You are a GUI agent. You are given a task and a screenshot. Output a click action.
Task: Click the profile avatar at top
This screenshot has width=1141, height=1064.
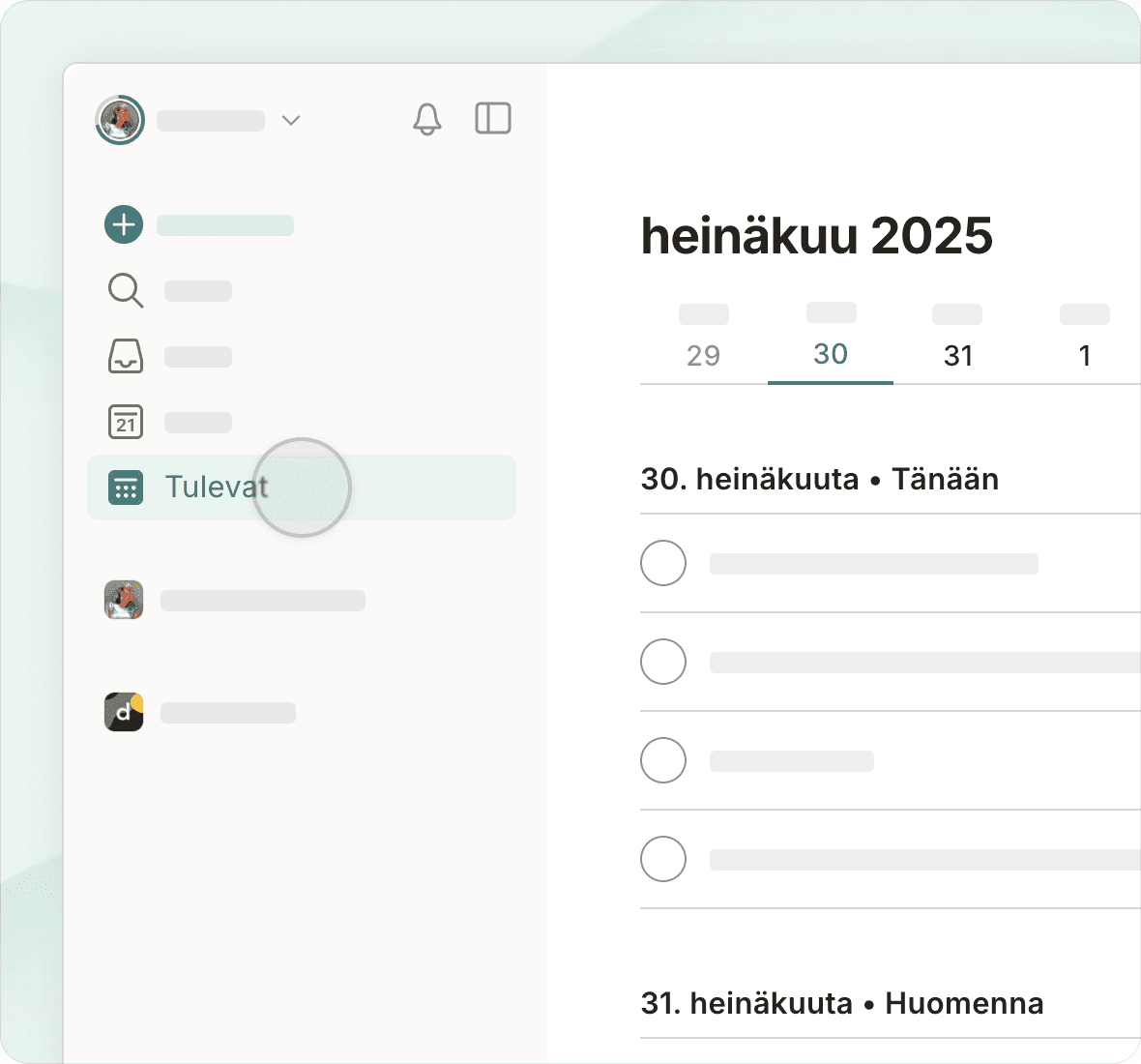(120, 120)
